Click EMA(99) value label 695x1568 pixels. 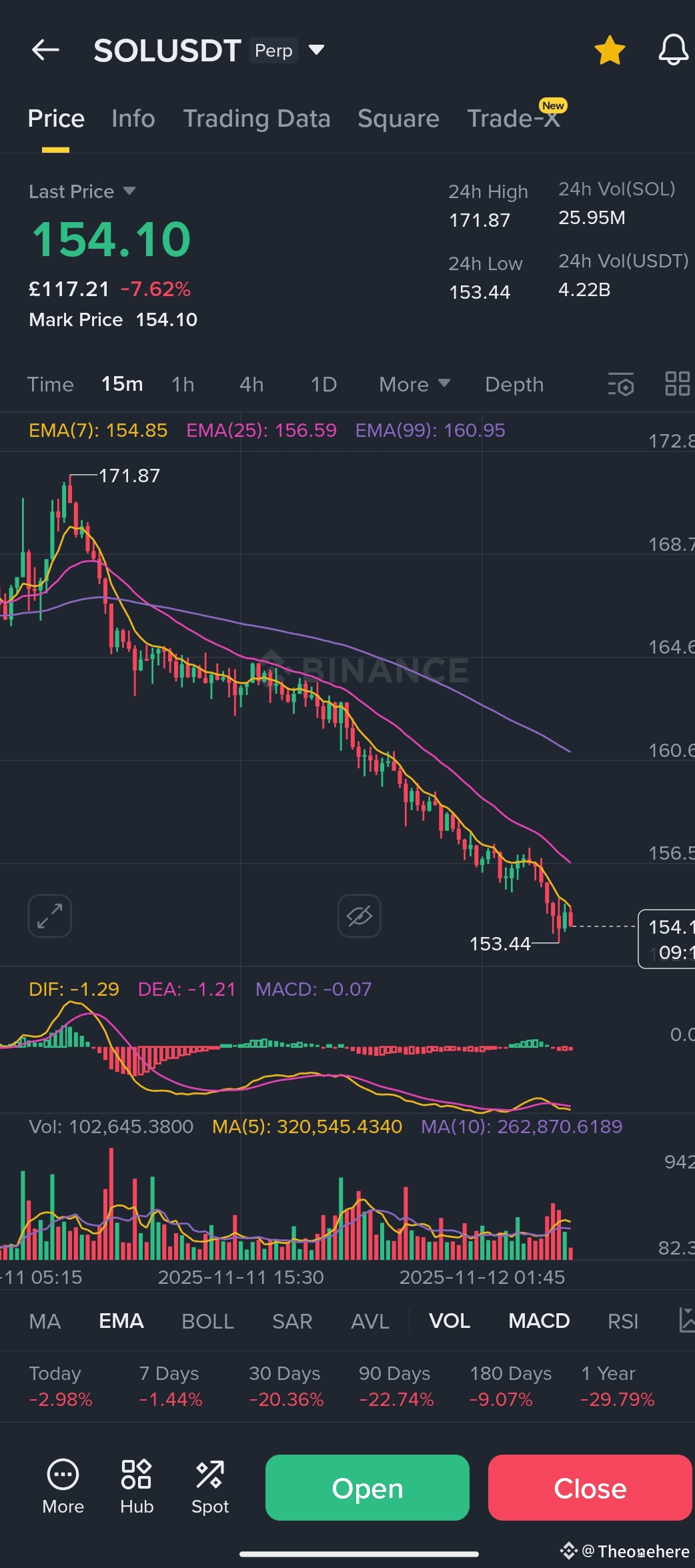(430, 430)
